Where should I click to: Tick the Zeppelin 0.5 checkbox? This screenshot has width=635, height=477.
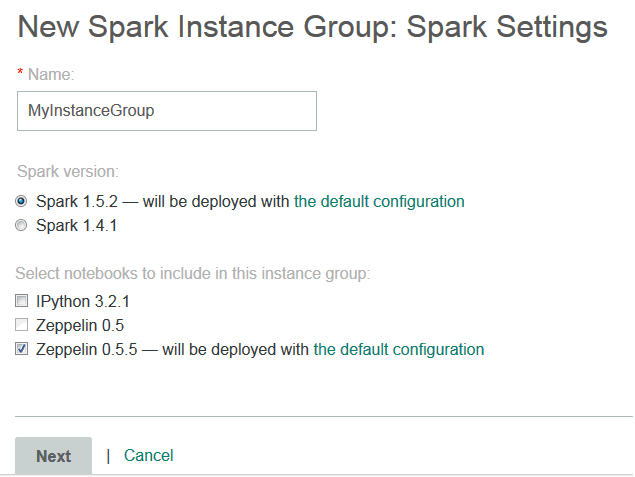tap(21, 325)
